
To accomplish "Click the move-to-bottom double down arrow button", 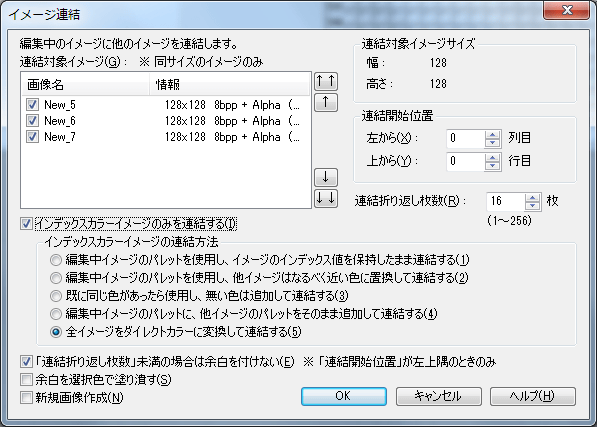I will click(326, 198).
